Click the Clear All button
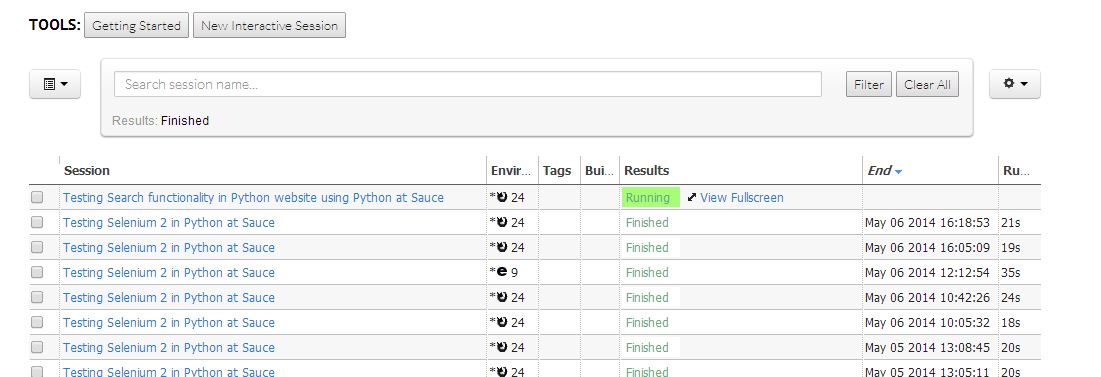The image size is (1101, 377). point(927,84)
